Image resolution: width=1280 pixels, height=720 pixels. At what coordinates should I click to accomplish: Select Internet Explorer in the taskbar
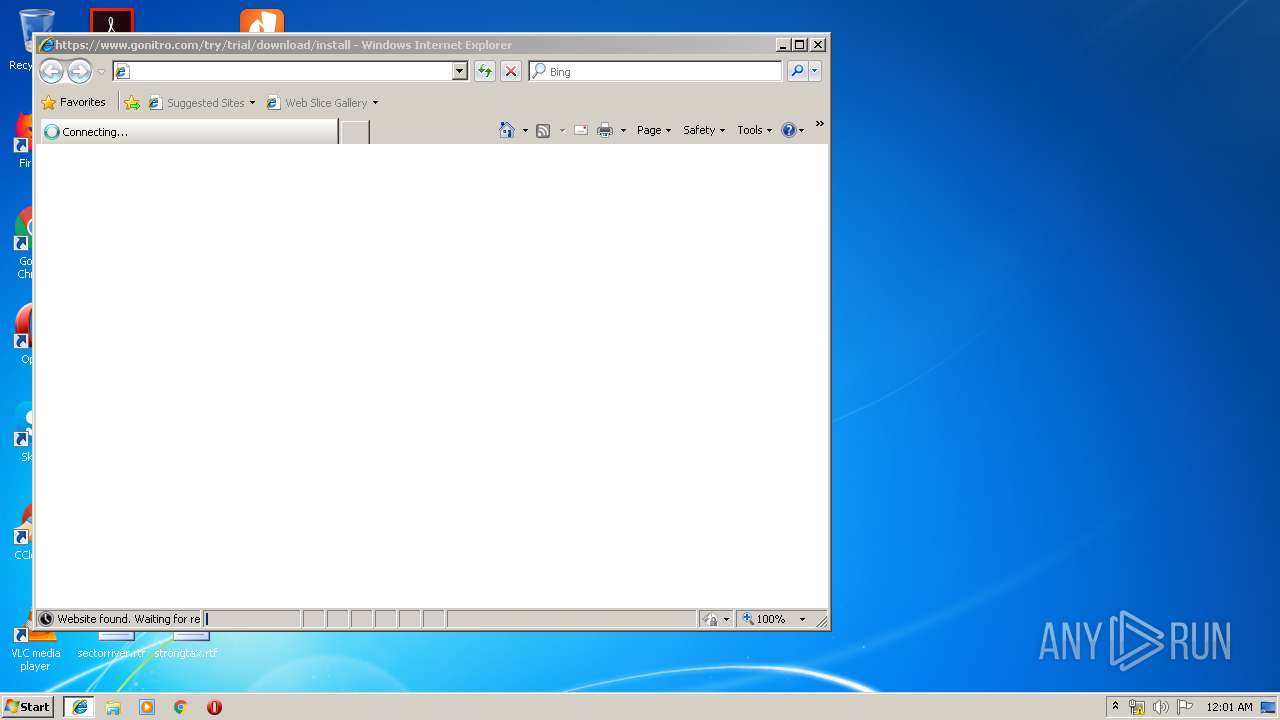(x=80, y=707)
